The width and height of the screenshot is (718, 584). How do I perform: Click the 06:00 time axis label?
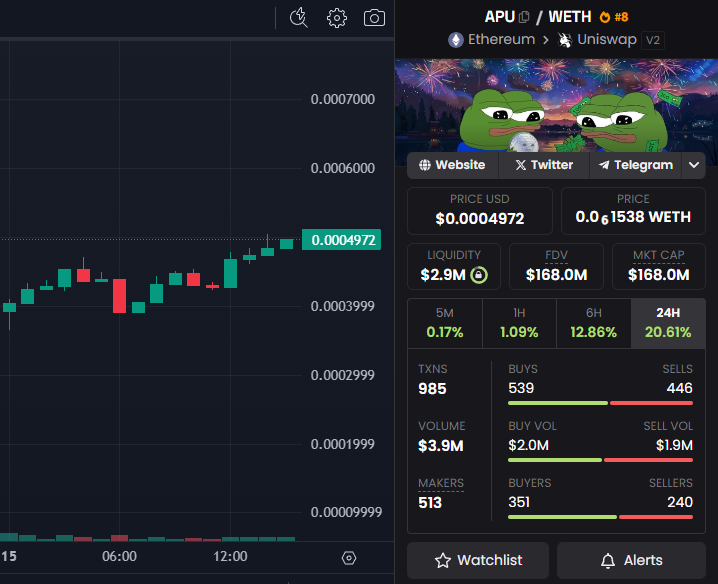pos(120,556)
